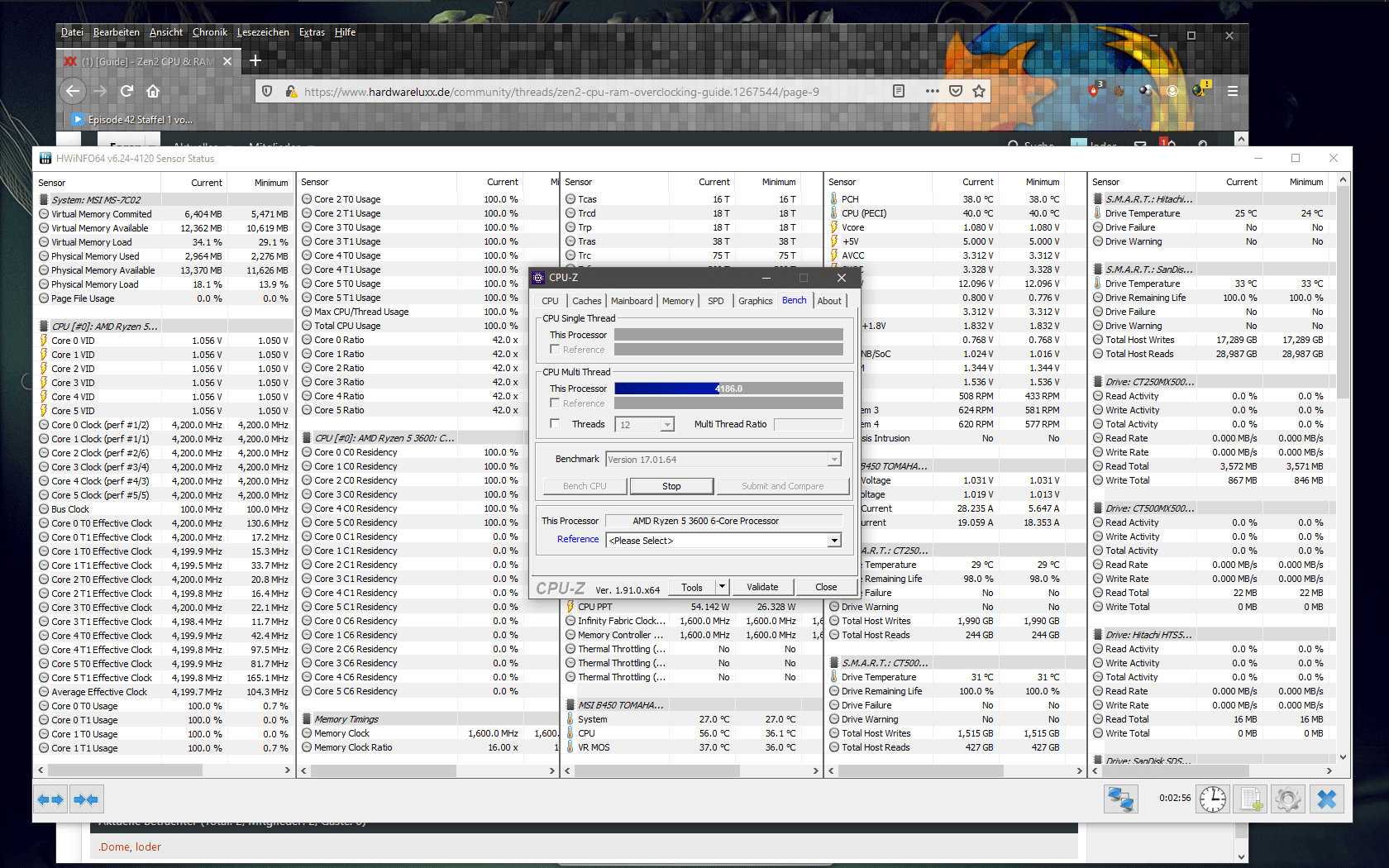Open the red shield extension with badge 3
1389x868 pixels.
coord(1094,90)
